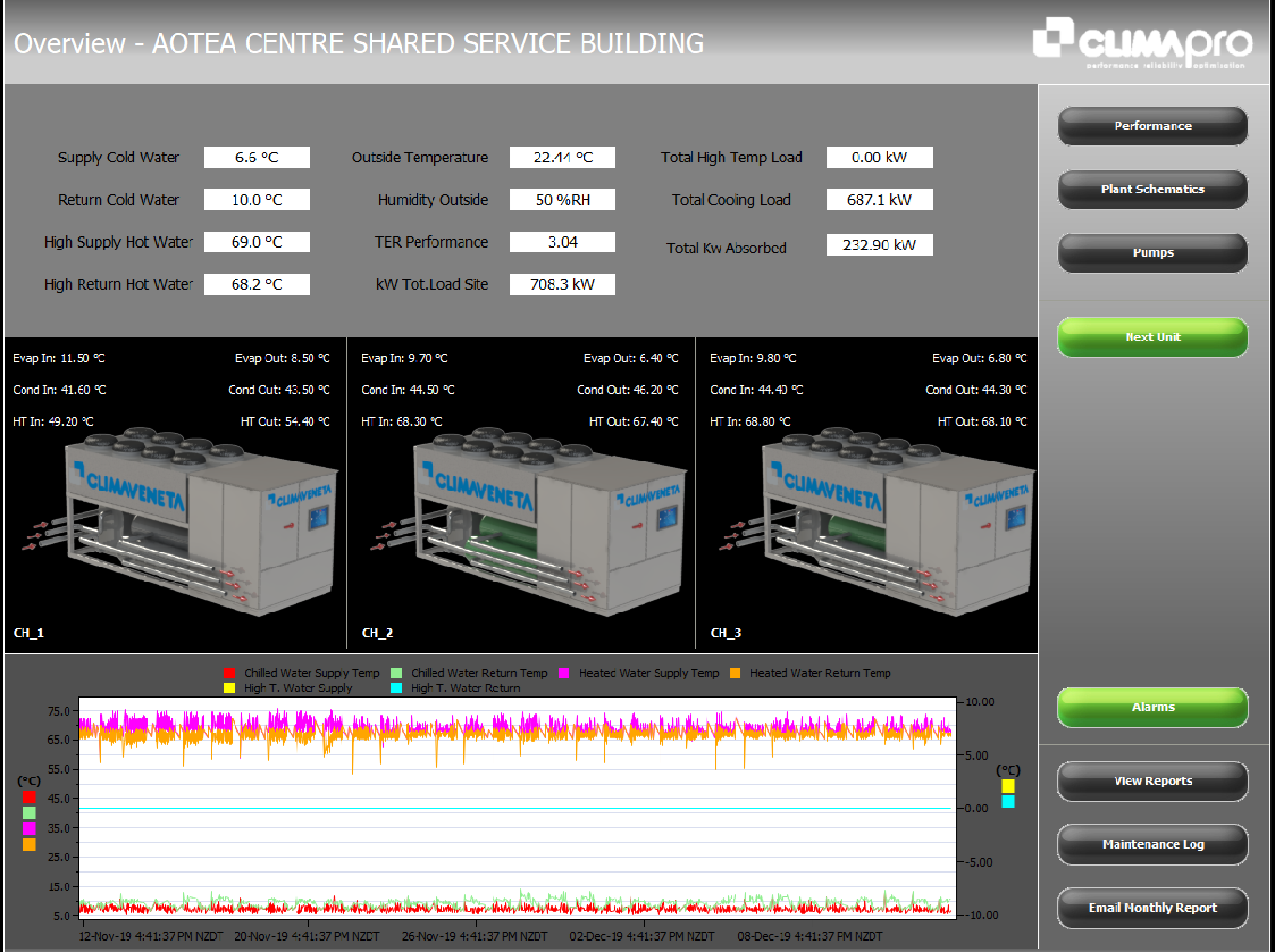Click the yellow right-axis series marker
1275x952 pixels.
1008,786
